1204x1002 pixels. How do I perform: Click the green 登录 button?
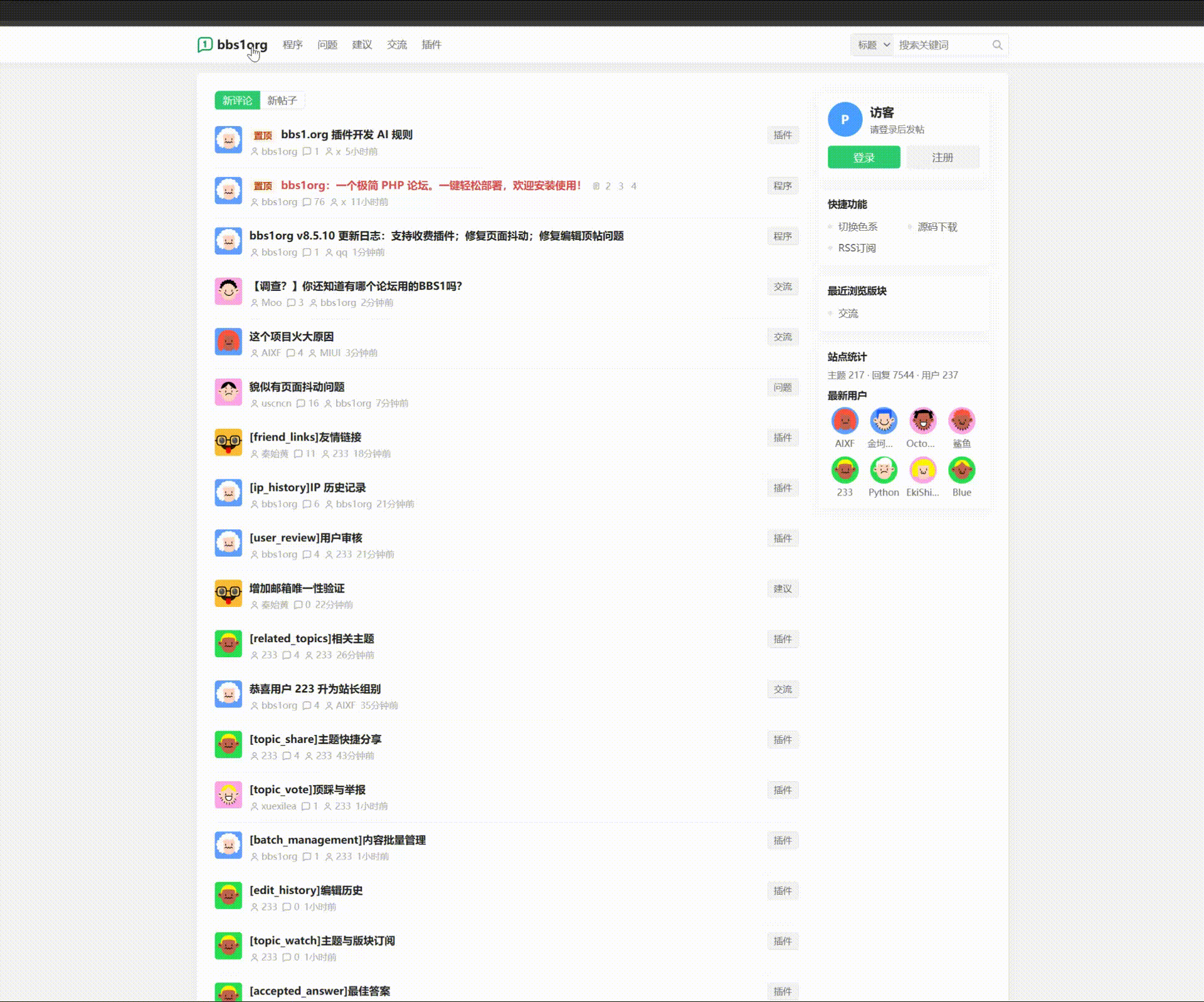pos(863,157)
